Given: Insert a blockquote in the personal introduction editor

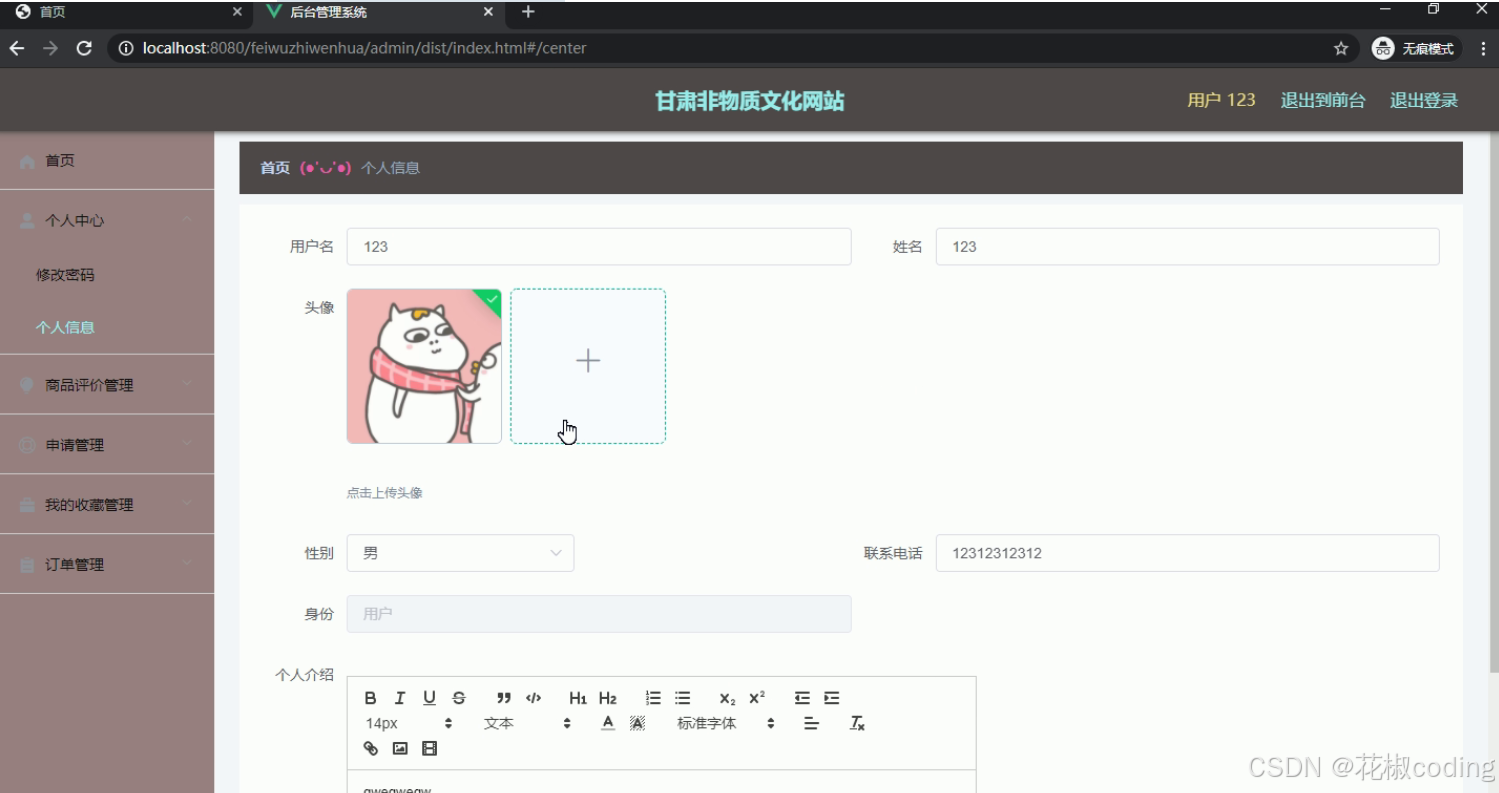Looking at the screenshot, I should click(x=503, y=697).
